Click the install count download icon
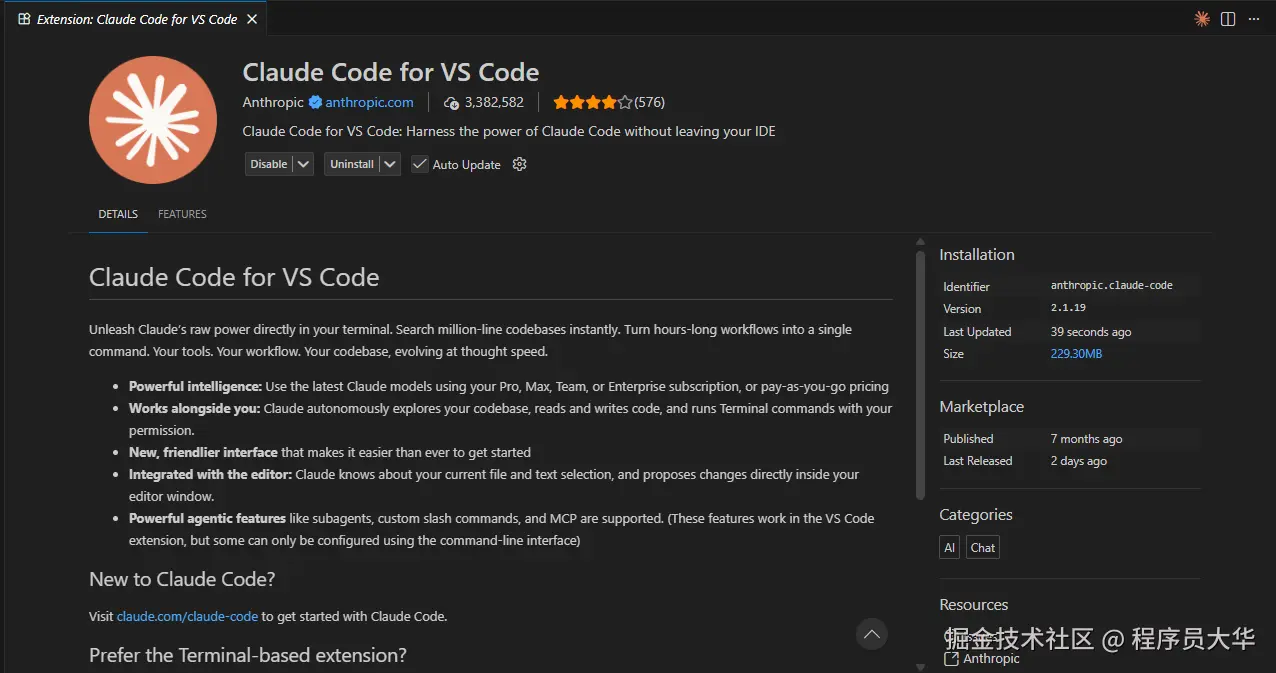Image resolution: width=1276 pixels, height=673 pixels. click(451, 102)
